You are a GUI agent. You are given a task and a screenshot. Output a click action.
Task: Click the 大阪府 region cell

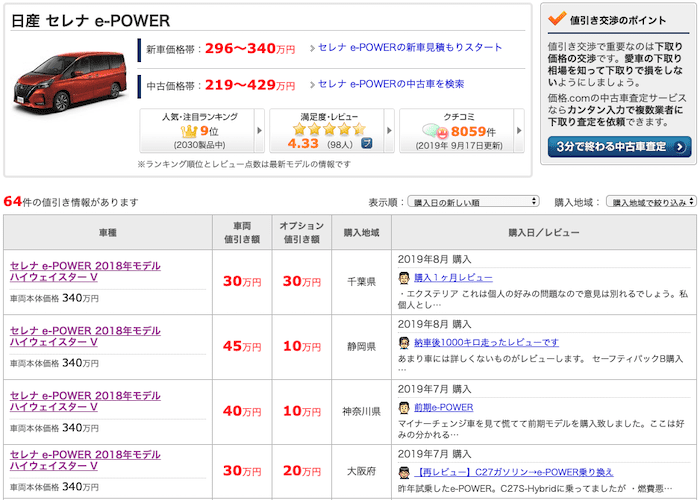pos(362,471)
